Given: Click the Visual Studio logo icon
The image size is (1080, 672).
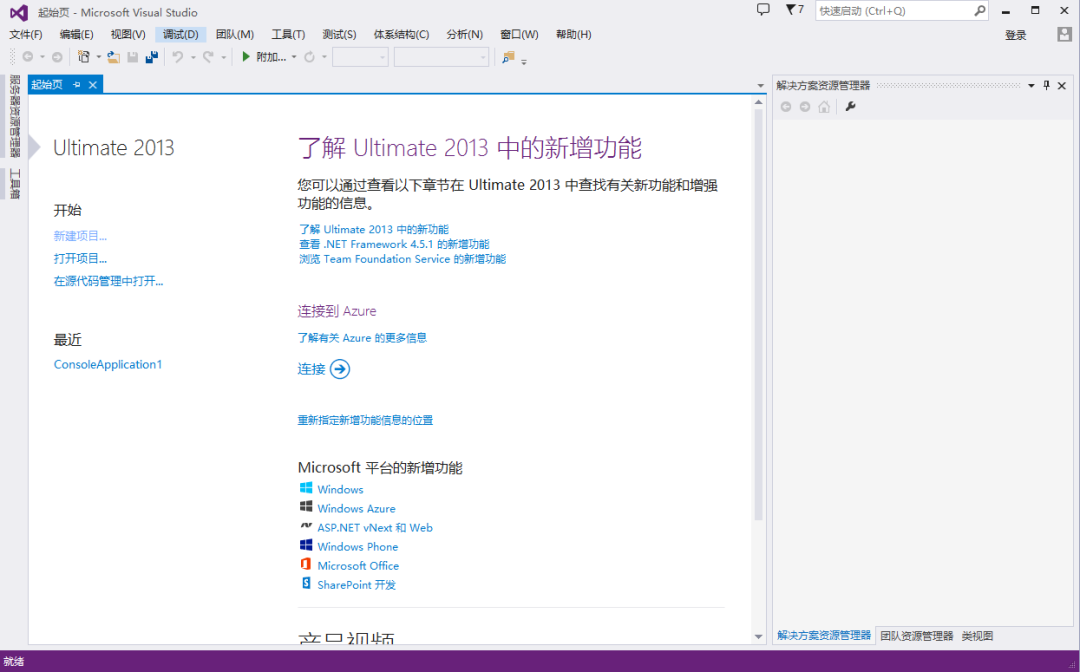Looking at the screenshot, I should [19, 12].
